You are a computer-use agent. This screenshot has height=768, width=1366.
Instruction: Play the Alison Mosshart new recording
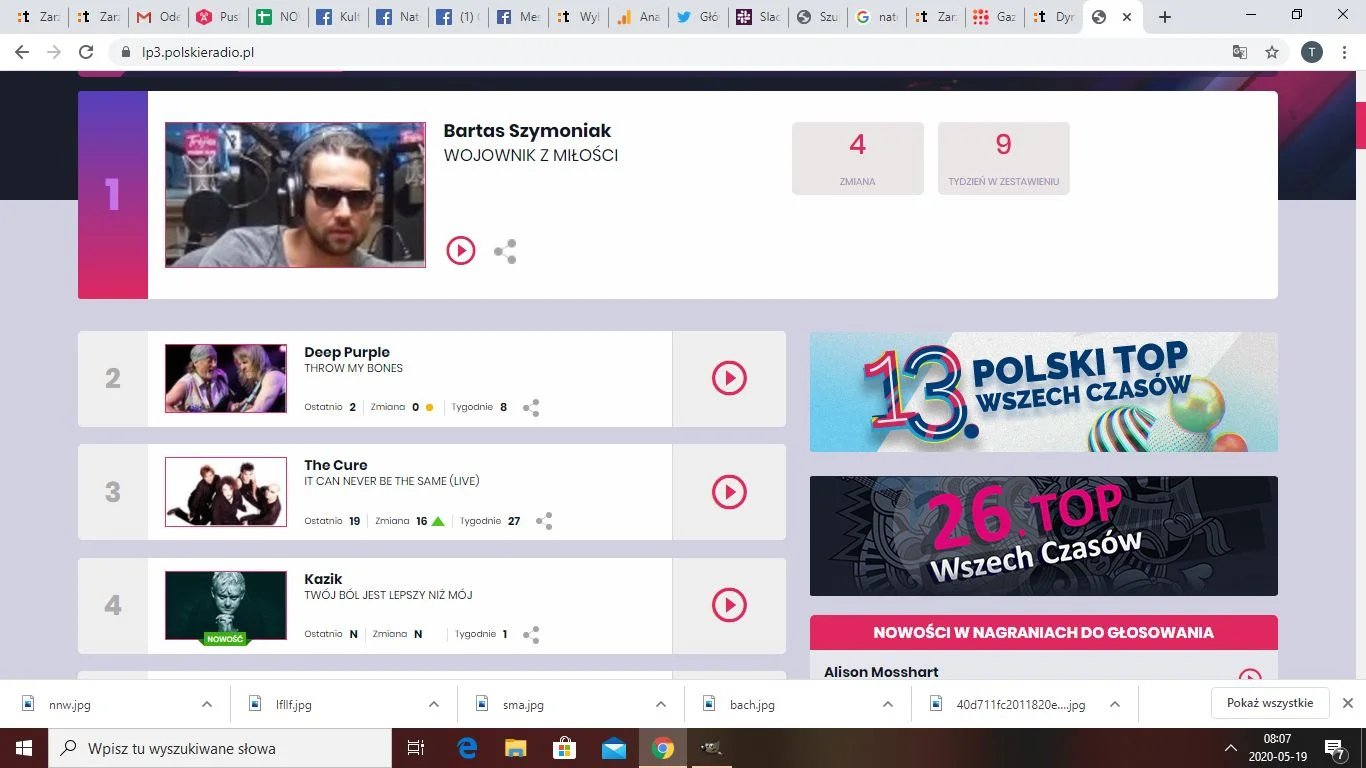(1249, 675)
